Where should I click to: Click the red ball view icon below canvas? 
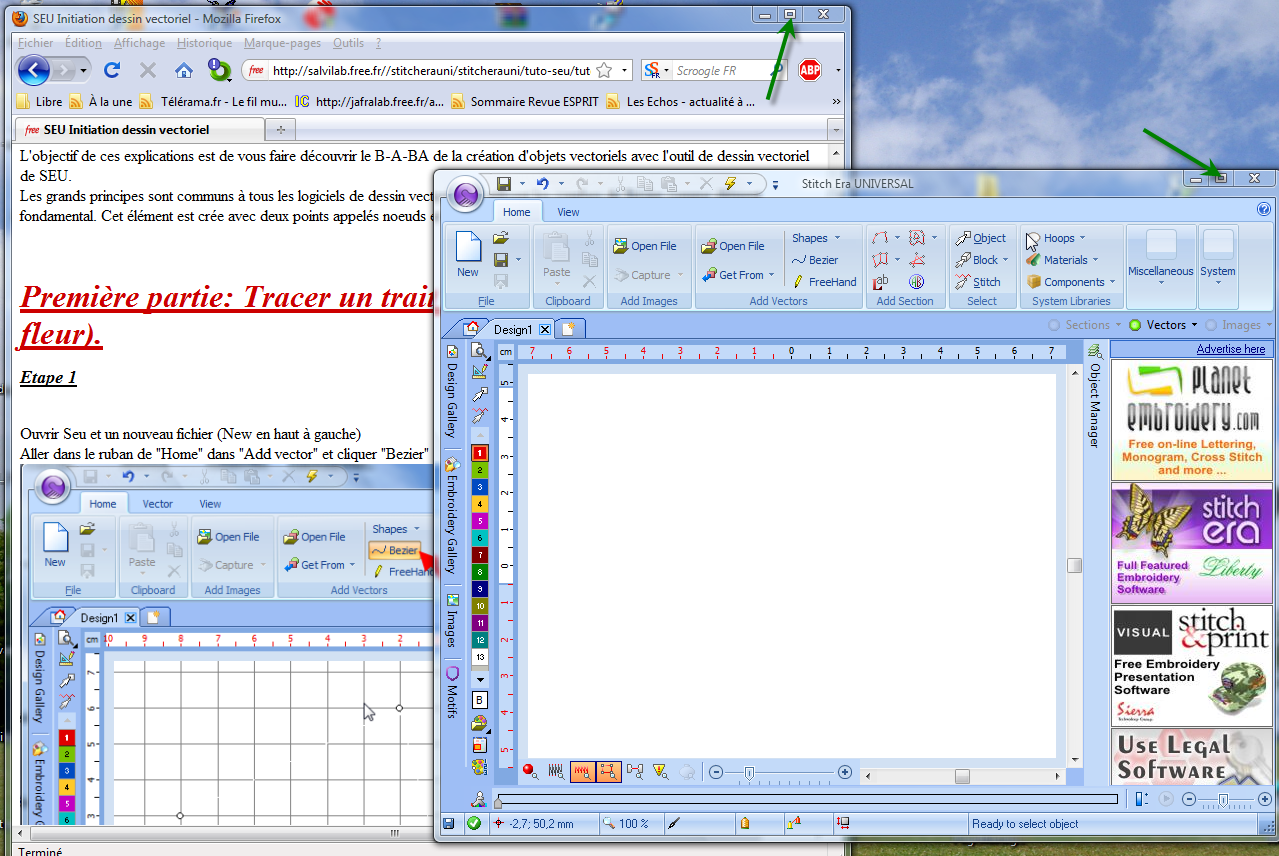point(530,771)
